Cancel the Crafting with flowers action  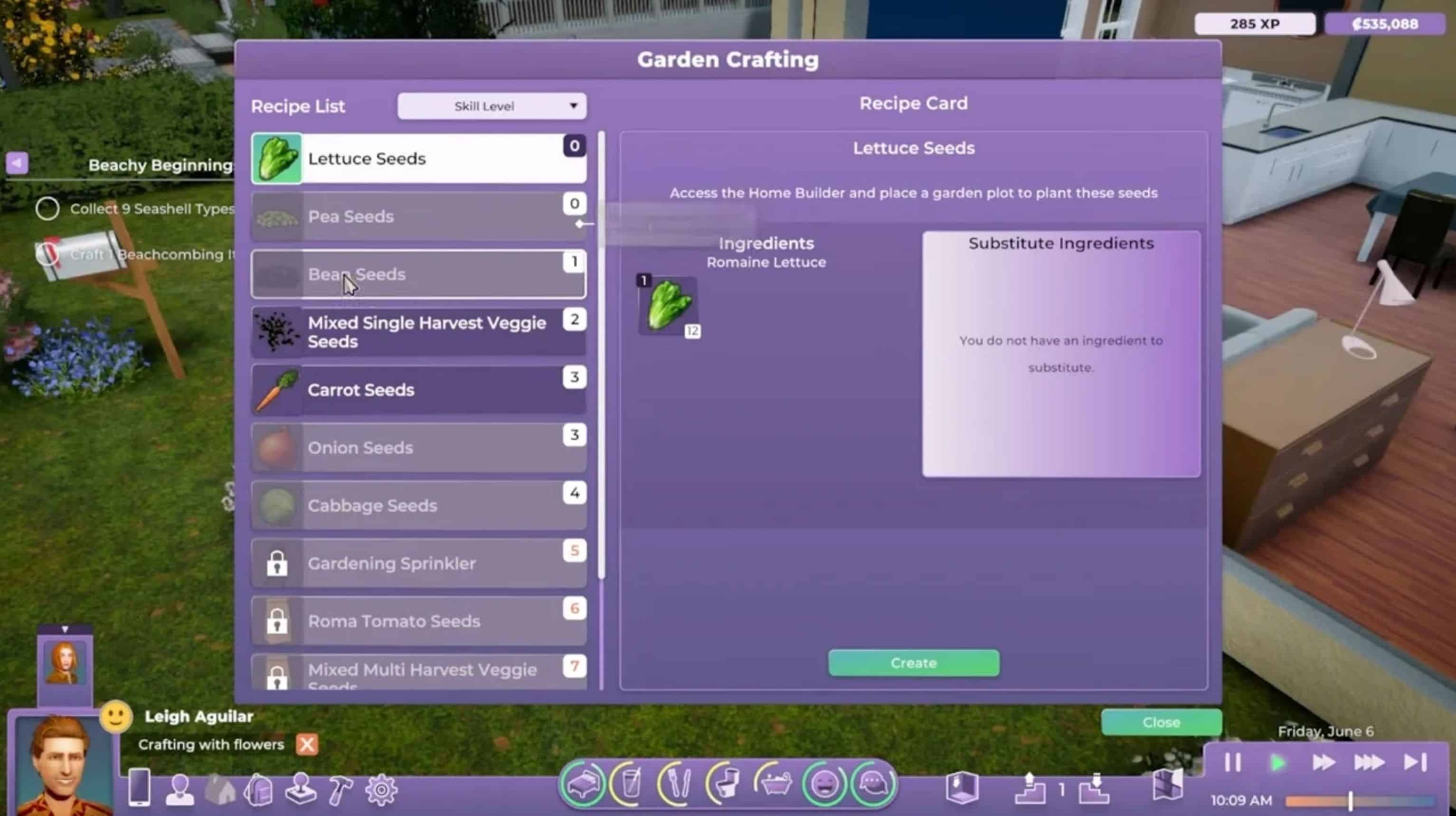tap(307, 744)
